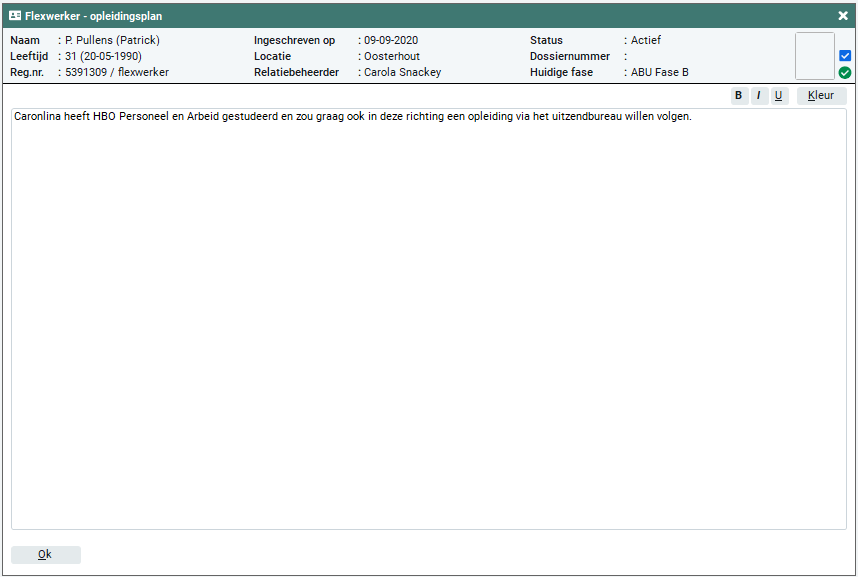This screenshot has width=858, height=577.
Task: Apply underline using the U button
Action: pyautogui.click(x=778, y=96)
